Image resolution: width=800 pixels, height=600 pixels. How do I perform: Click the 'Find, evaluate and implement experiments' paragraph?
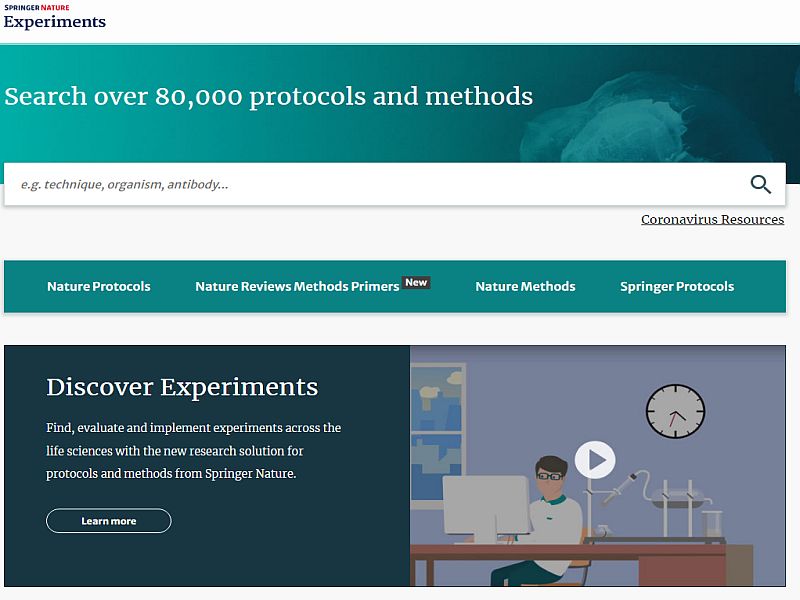click(193, 451)
